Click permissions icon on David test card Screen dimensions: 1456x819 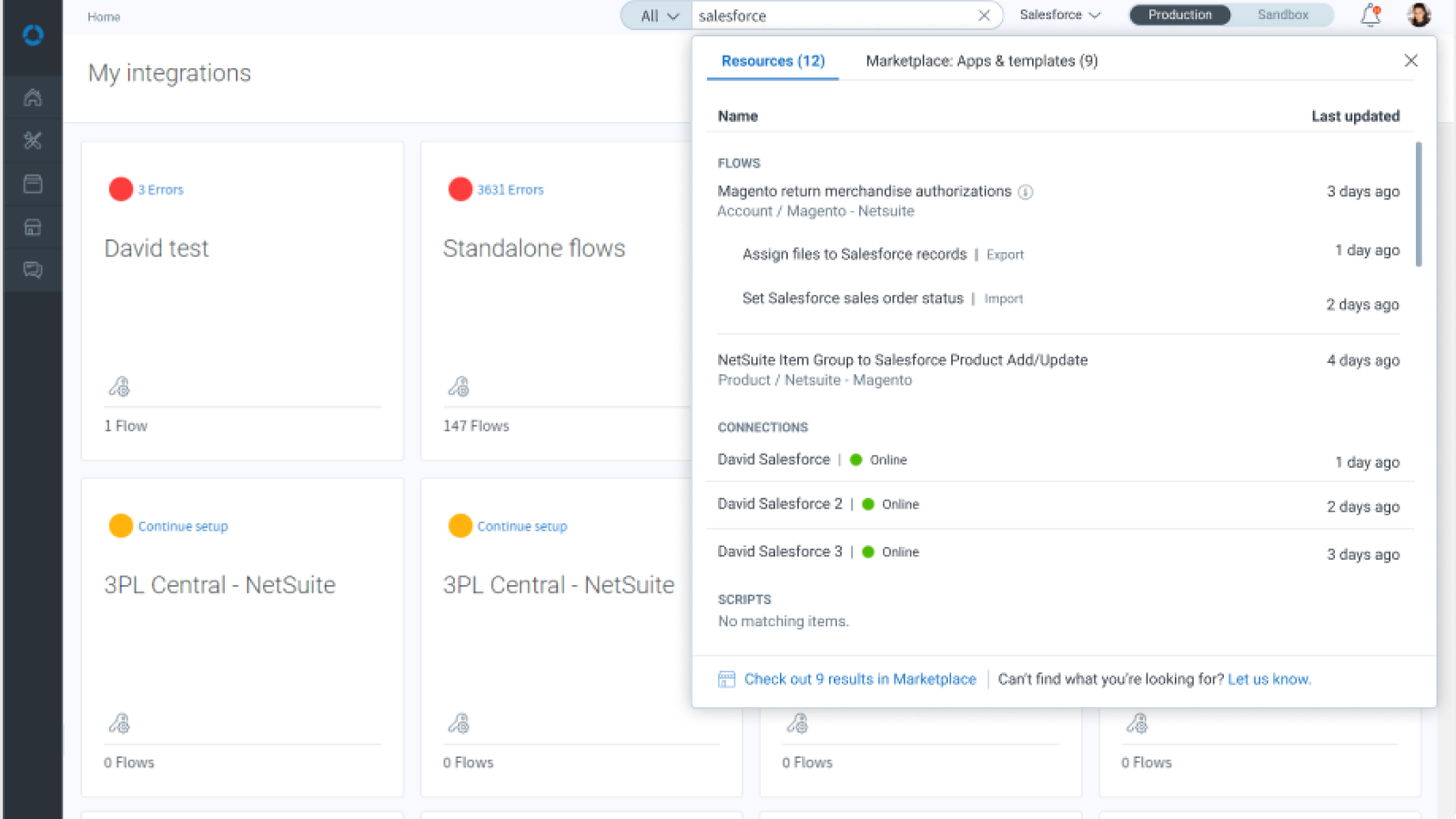click(x=119, y=387)
